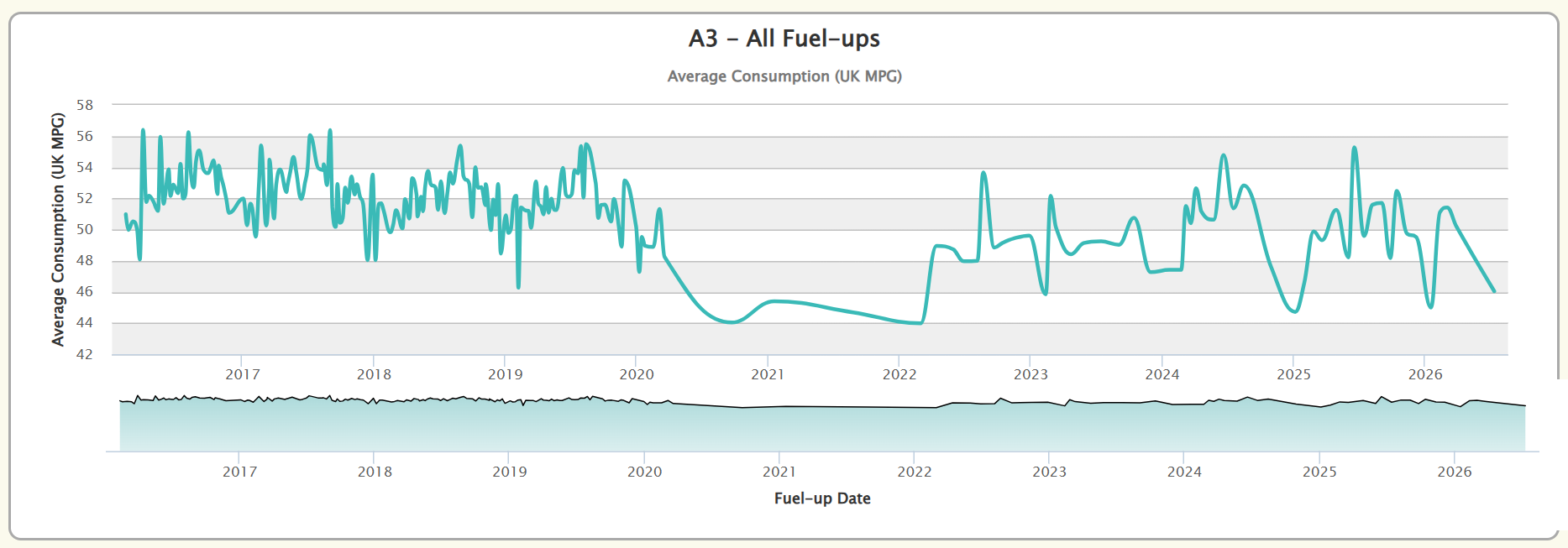Click the 2022 label on the navigator axis

click(915, 472)
